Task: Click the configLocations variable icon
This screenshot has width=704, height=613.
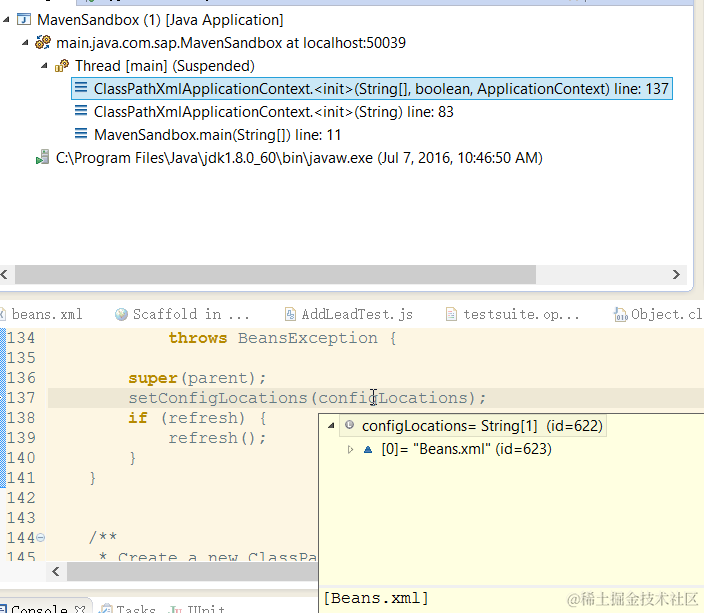Action: click(349, 425)
